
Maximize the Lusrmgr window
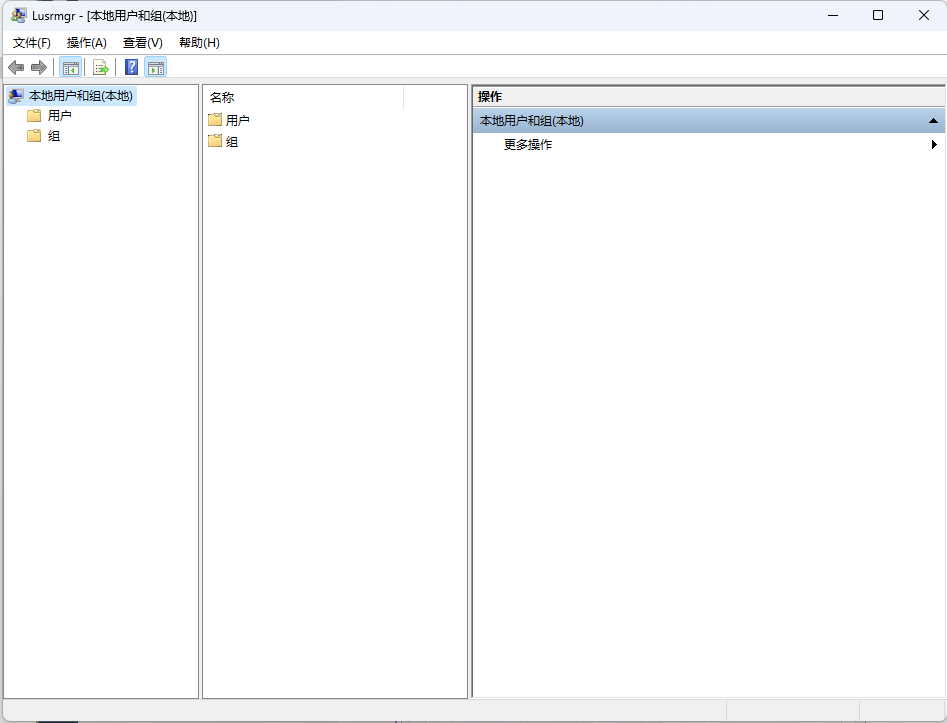pos(878,15)
